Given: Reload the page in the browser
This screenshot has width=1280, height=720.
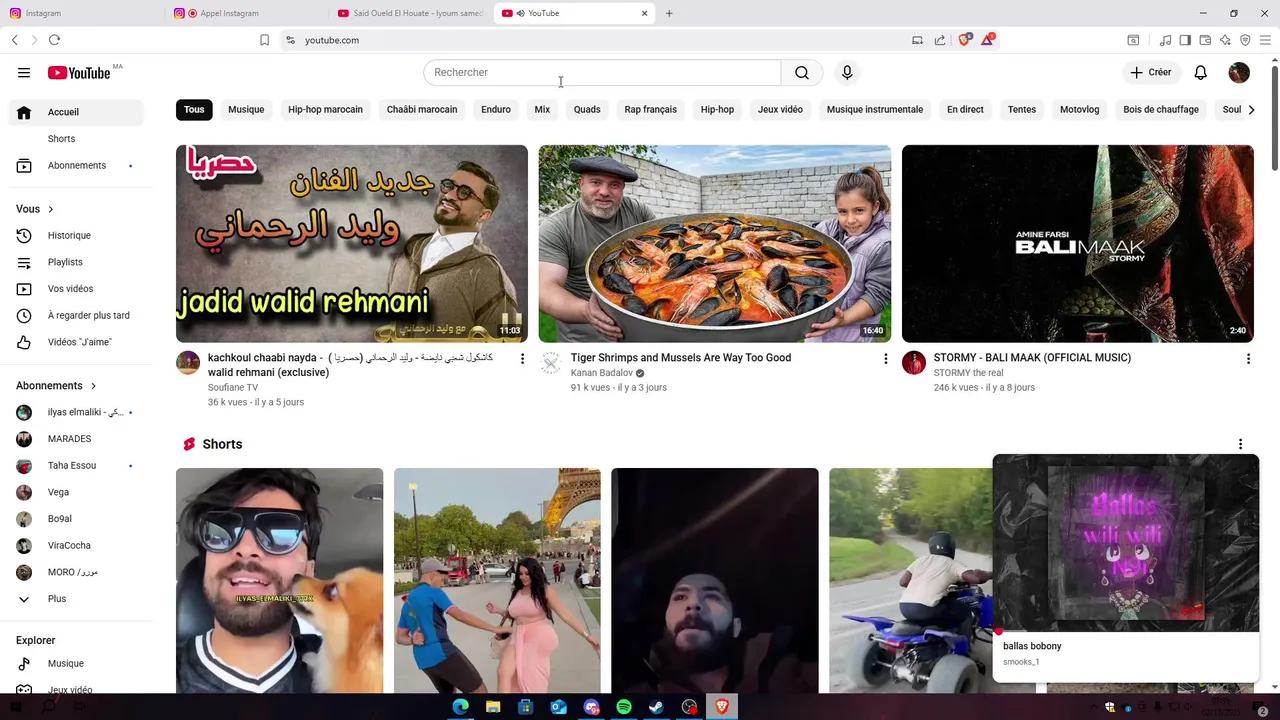Looking at the screenshot, I should point(54,40).
